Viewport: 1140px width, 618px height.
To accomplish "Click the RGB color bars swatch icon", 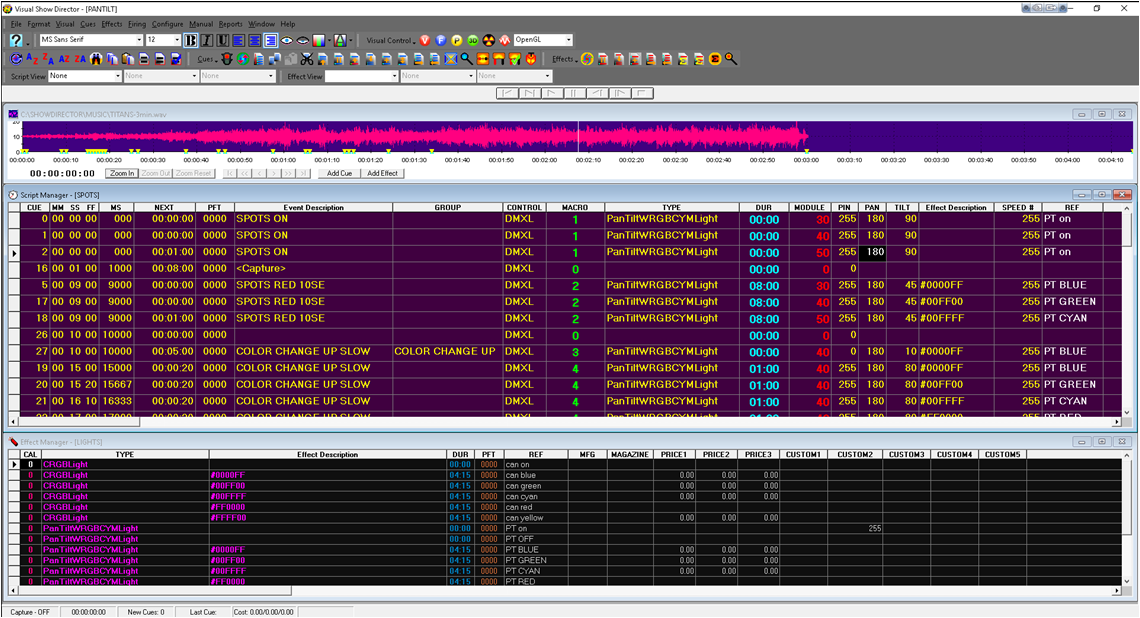I will pyautogui.click(x=318, y=41).
